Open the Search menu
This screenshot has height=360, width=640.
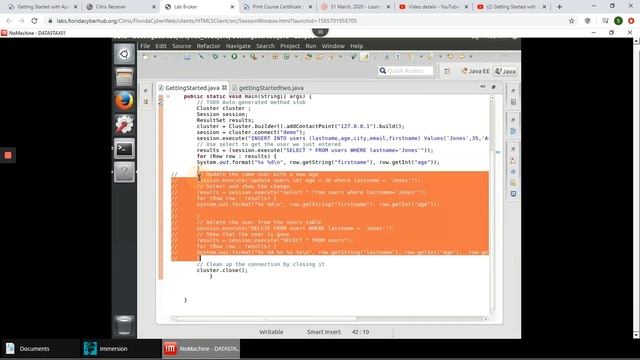(265, 46)
